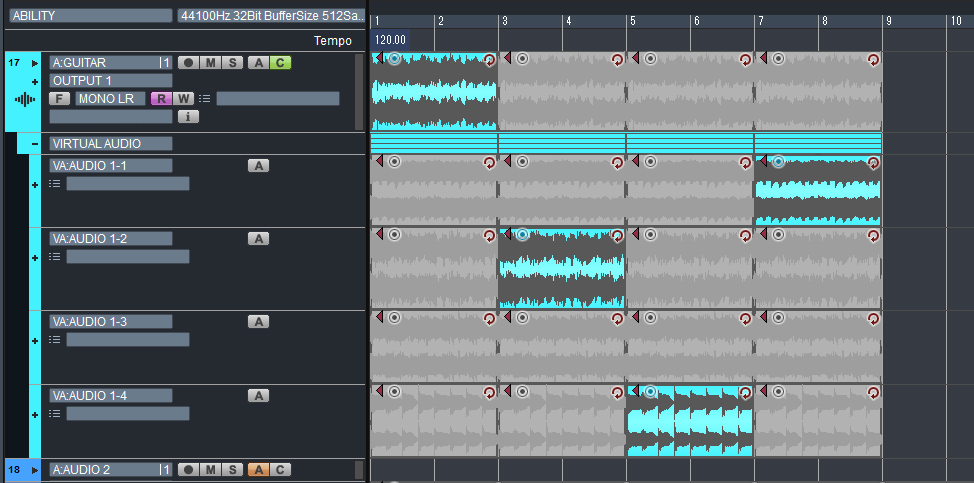The image size is (974, 483).
Task: Click the red triangle on VA:AUDIO 1-4 clip at bar 5
Action: (635, 391)
